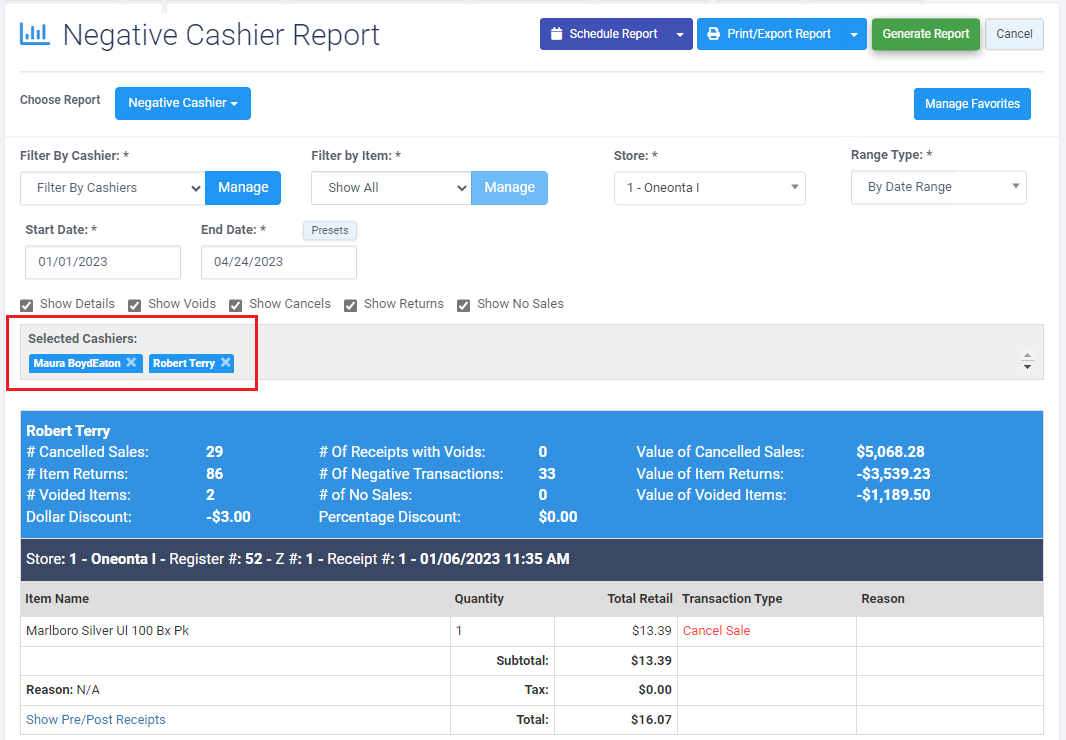The height and width of the screenshot is (740, 1066).
Task: Click Cancel button
Action: pyautogui.click(x=1014, y=34)
